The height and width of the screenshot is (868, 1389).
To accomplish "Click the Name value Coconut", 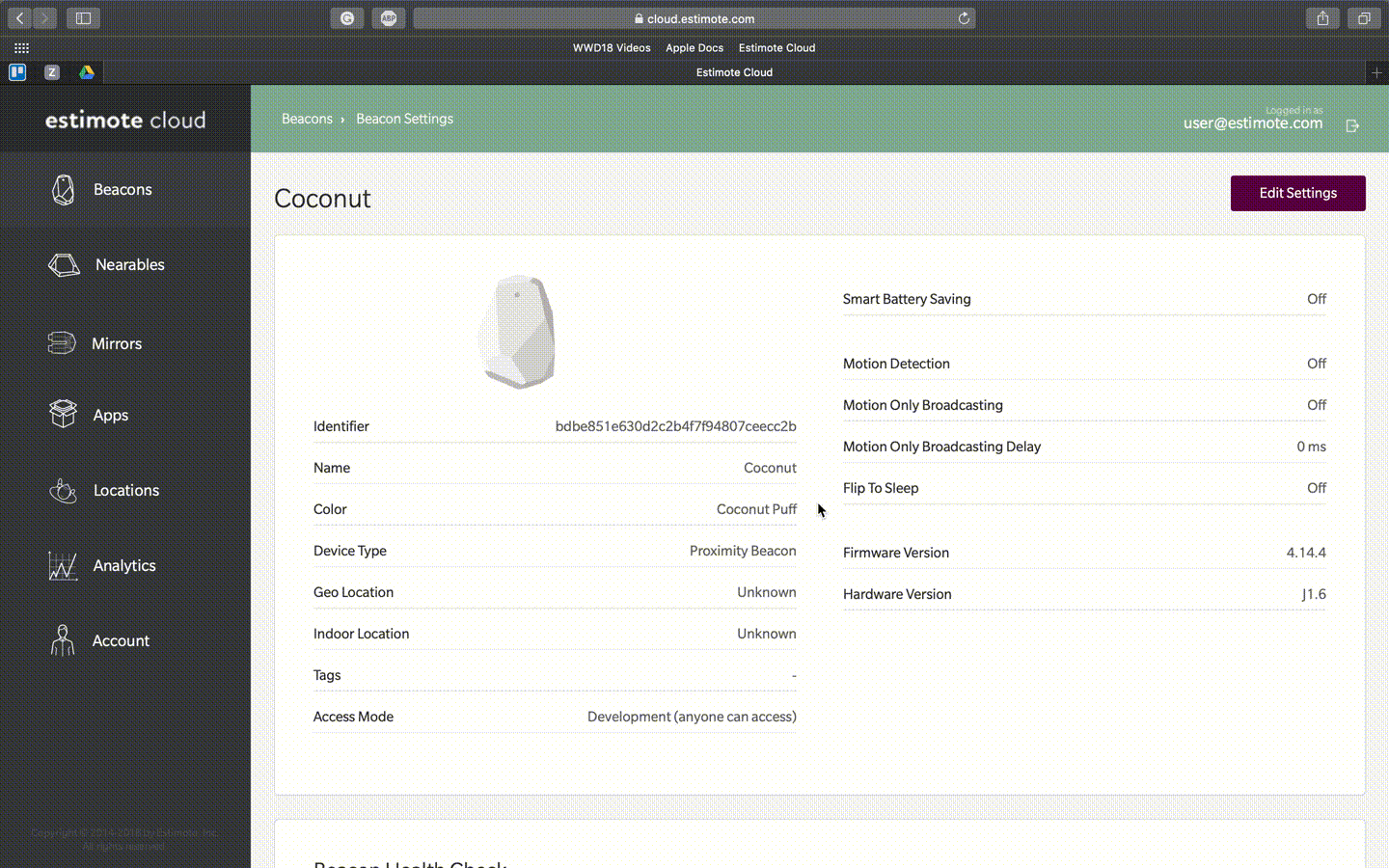I will (x=770, y=468).
